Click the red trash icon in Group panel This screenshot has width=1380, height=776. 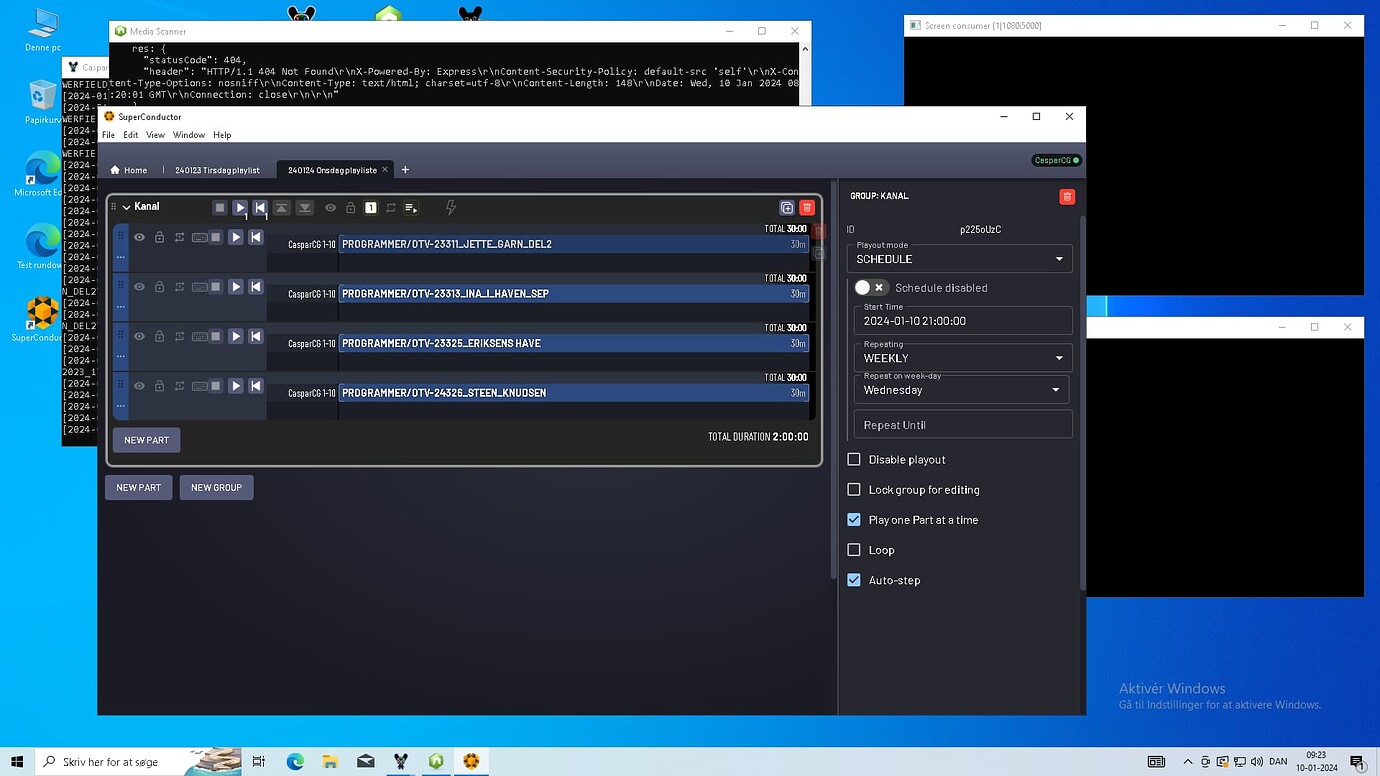(1067, 197)
